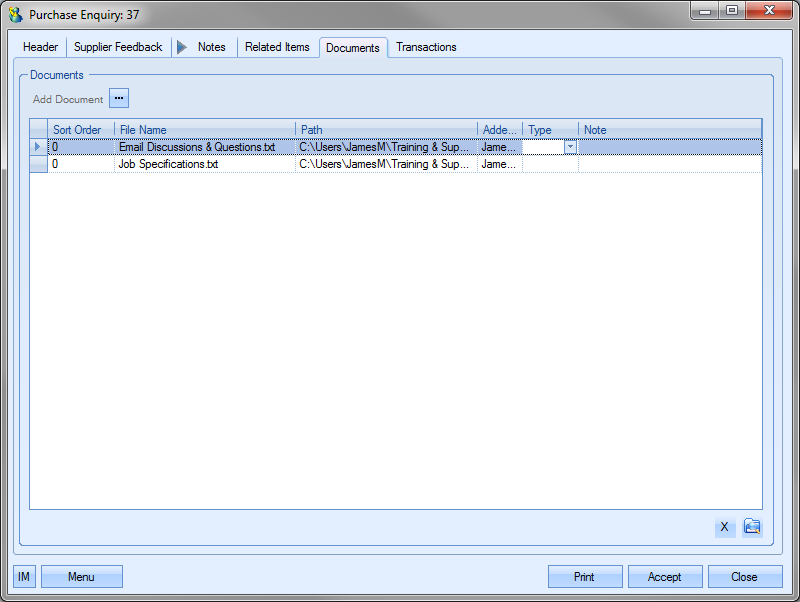Select the Documents tab
The image size is (800, 602).
[x=353, y=47]
